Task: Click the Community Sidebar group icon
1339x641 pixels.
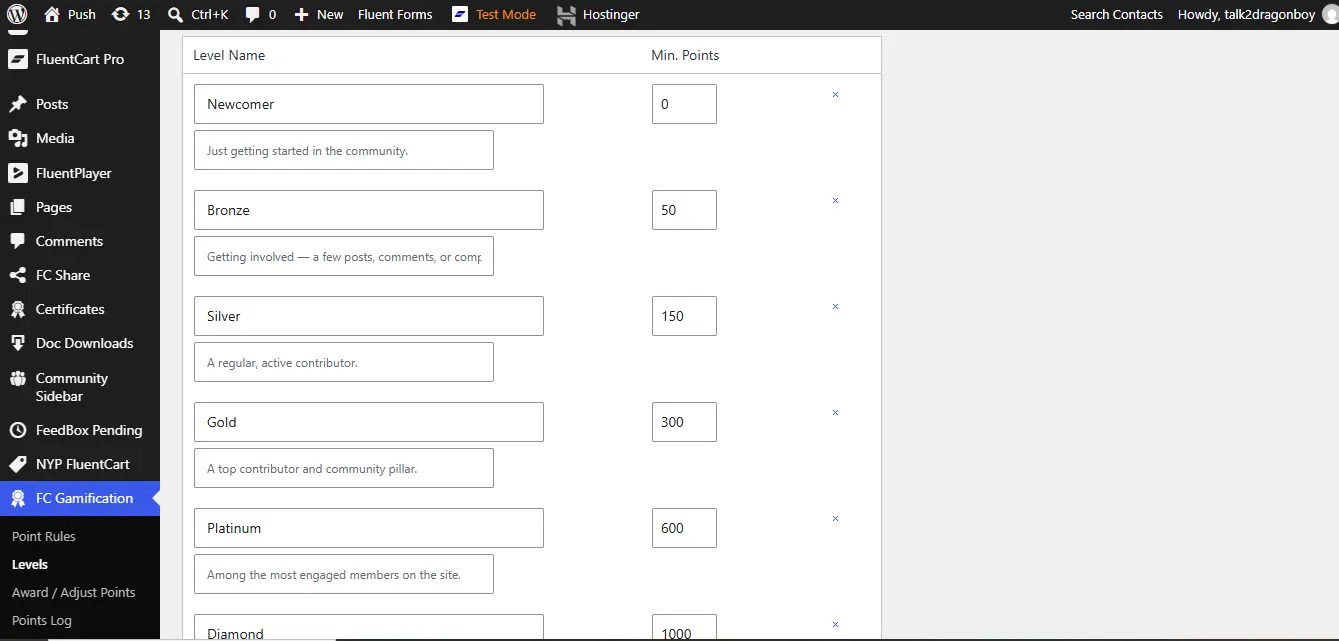Action: pos(17,379)
